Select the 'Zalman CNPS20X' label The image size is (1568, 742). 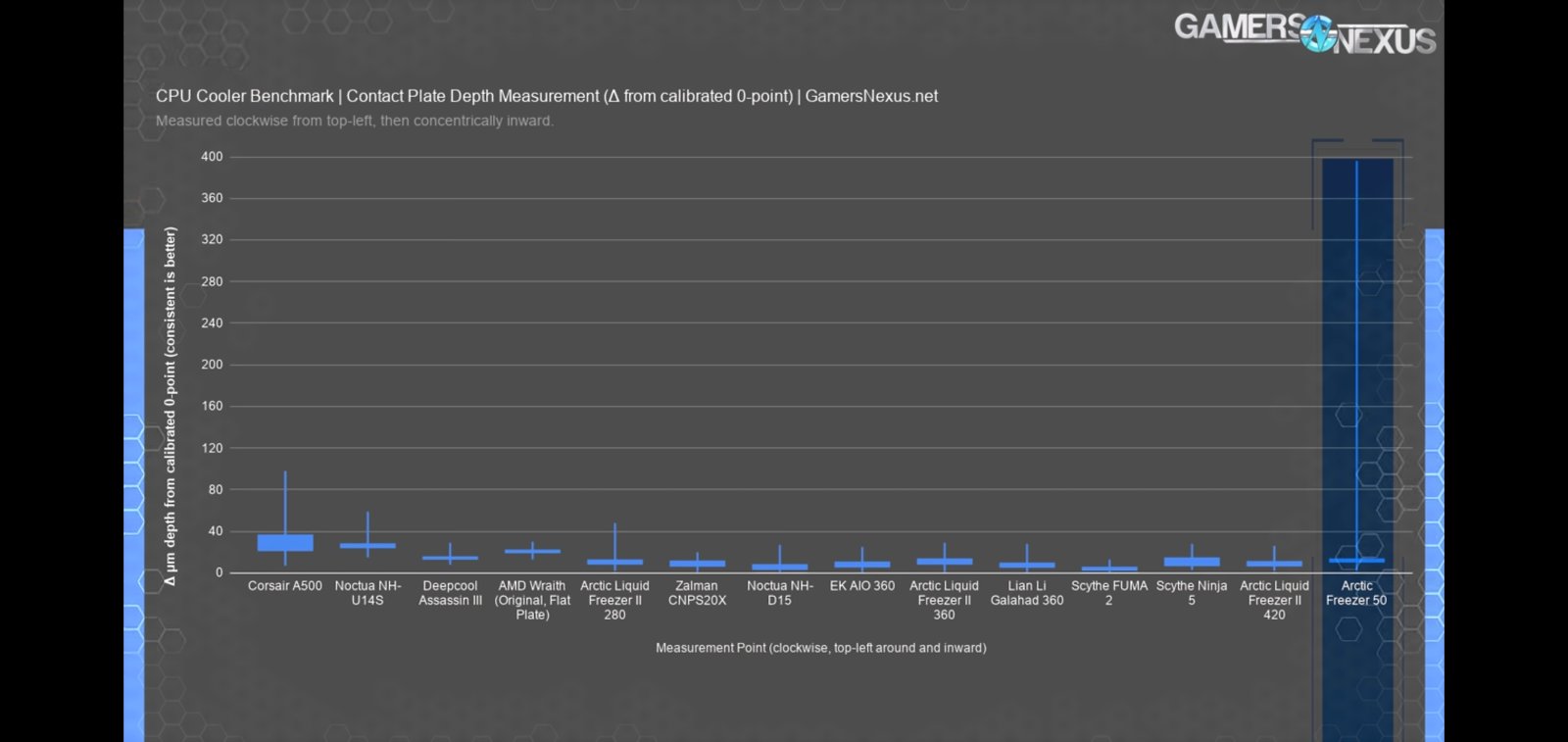pyautogui.click(x=697, y=593)
